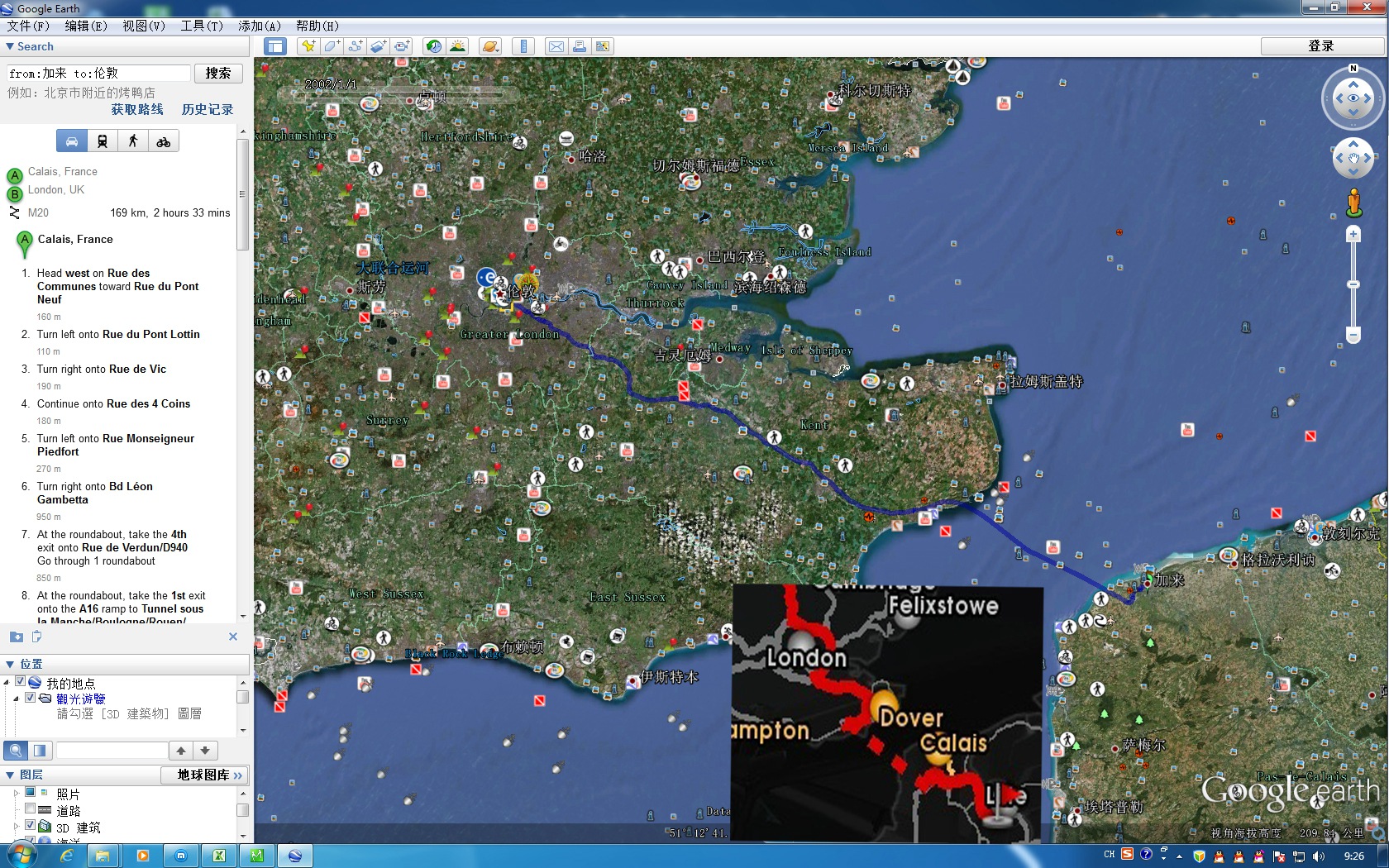
Task: Add a placemark with the pushpin tool
Action: (x=308, y=46)
